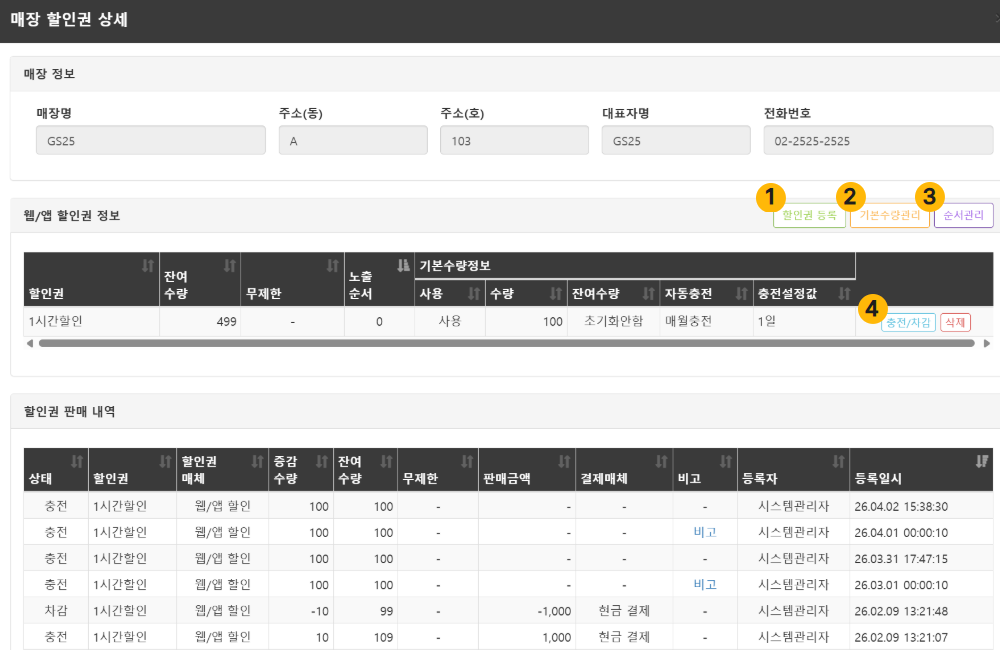Image resolution: width=1000 pixels, height=650 pixels.
Task: Click the 매장명 field showing GS25
Action: tap(151, 140)
